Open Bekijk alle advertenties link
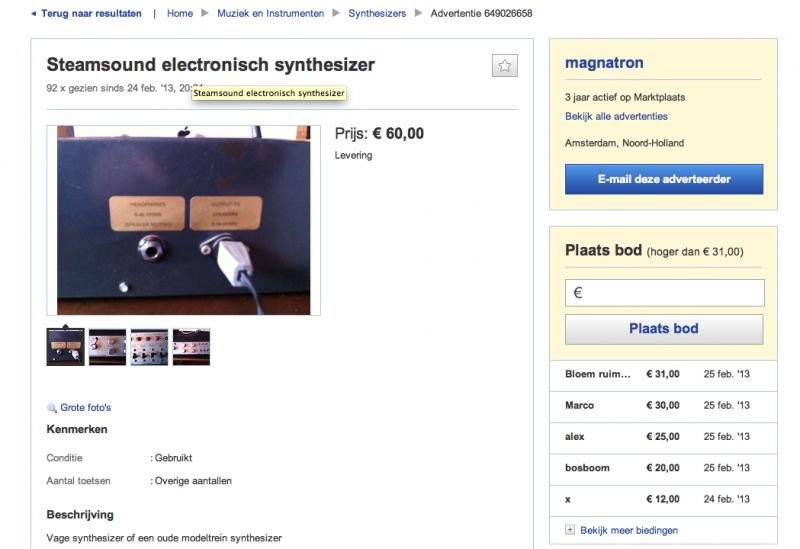 coord(616,116)
